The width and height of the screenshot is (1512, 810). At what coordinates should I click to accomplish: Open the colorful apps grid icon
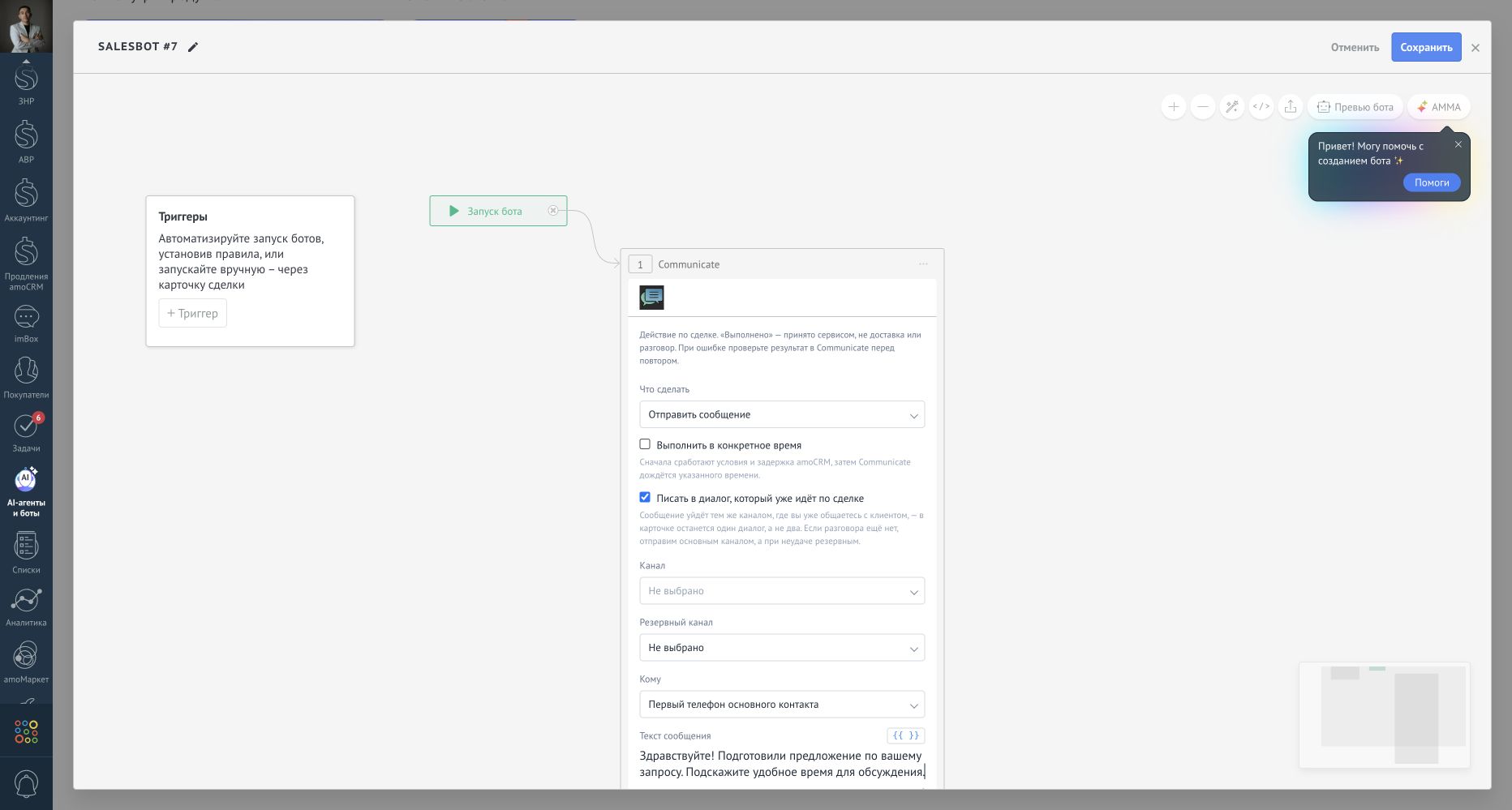pos(26,731)
